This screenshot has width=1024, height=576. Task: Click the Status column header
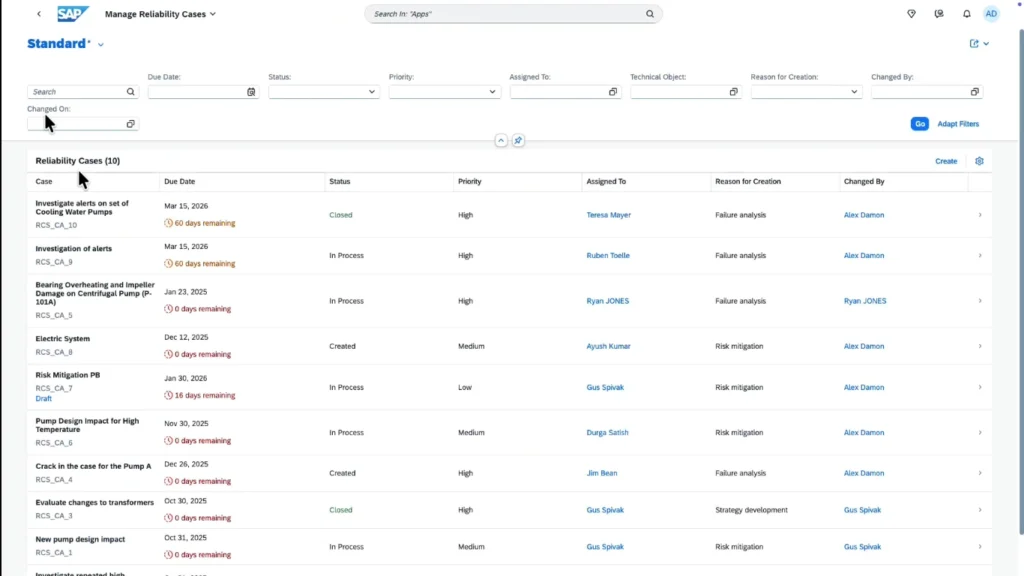(x=340, y=182)
